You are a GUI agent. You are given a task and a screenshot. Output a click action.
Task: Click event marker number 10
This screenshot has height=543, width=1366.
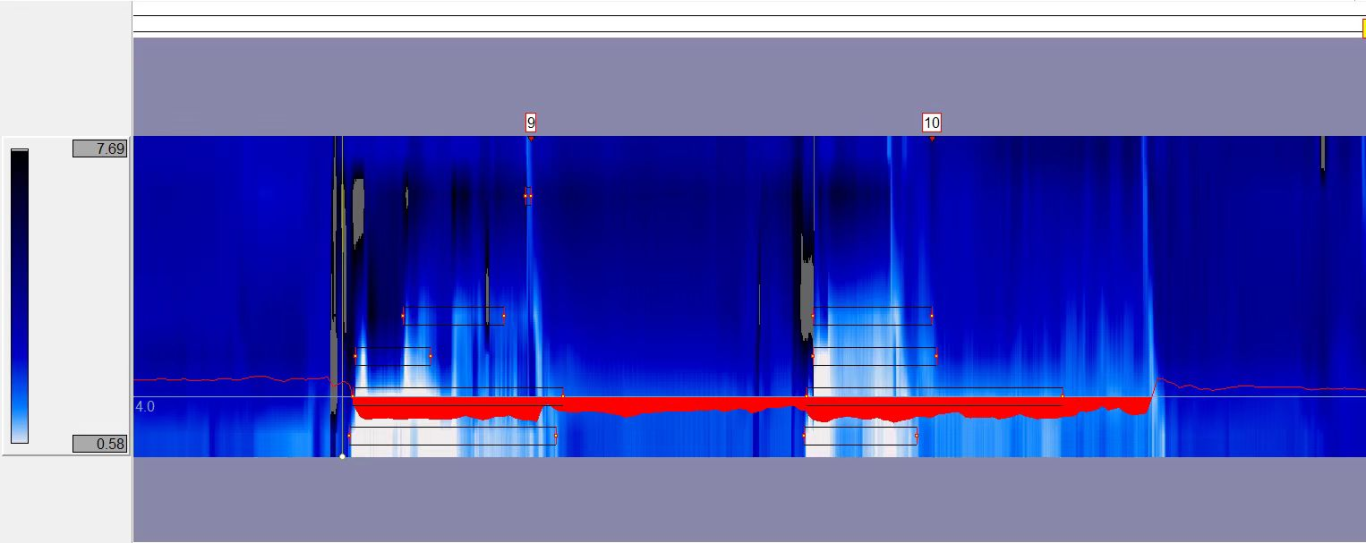pyautogui.click(x=931, y=123)
